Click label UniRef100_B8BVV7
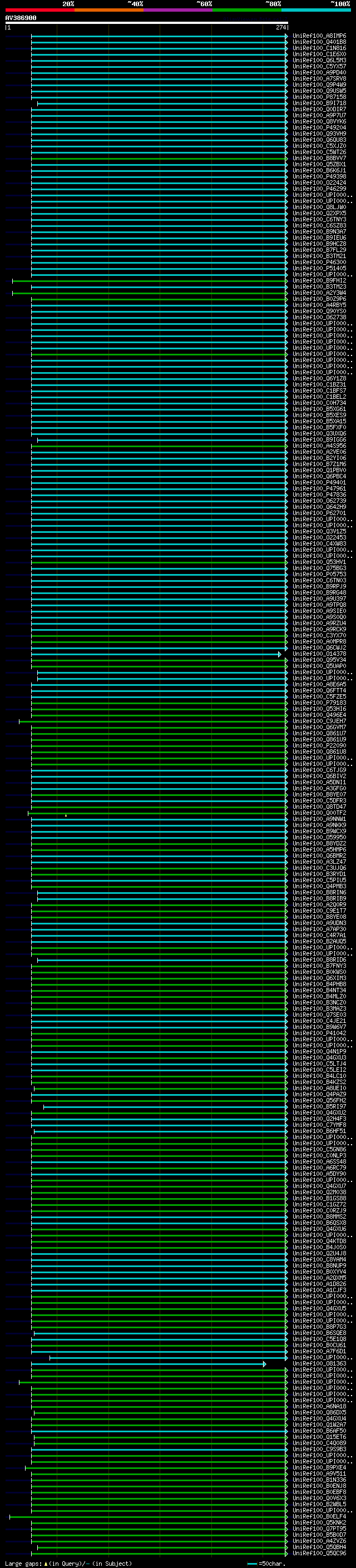This screenshot has height=1568, width=356. click(x=319, y=159)
